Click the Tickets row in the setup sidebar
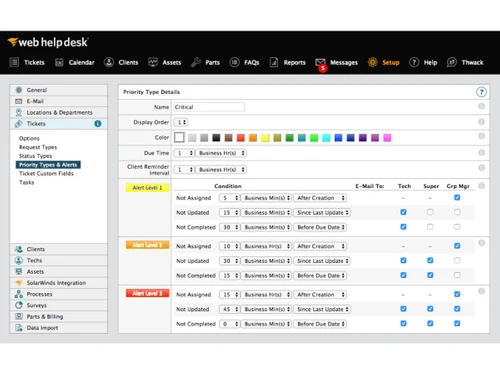This screenshot has height=375, width=500. click(x=59, y=124)
